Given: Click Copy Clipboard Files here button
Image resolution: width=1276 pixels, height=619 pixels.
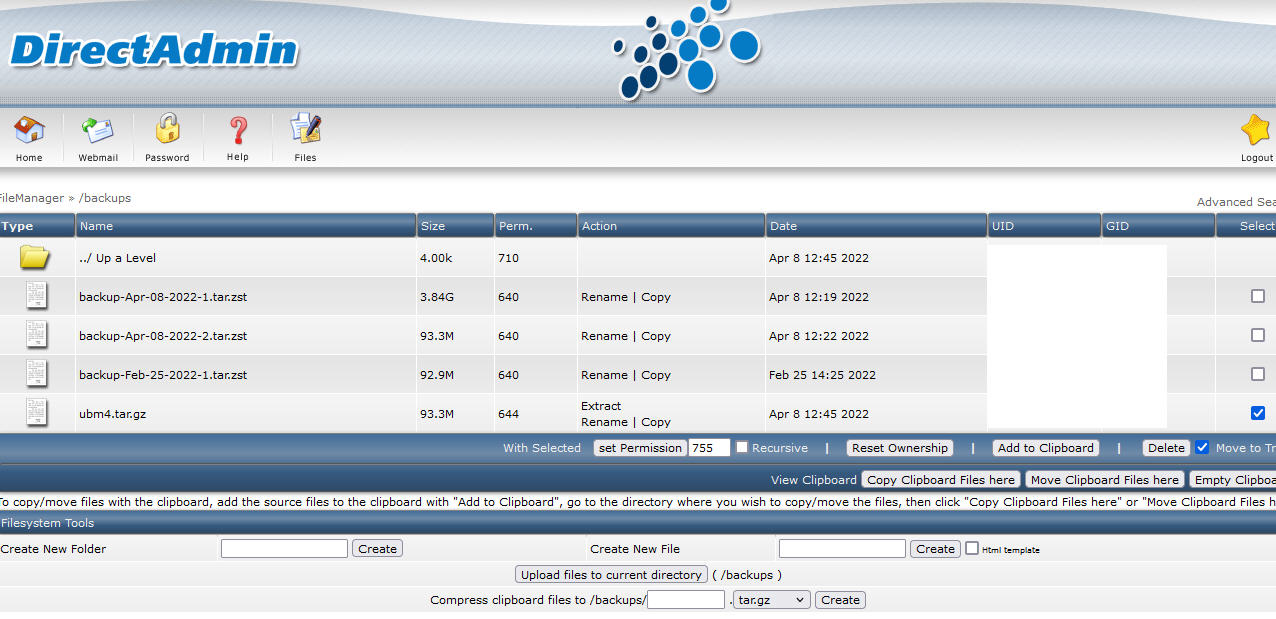Looking at the screenshot, I should pyautogui.click(x=941, y=480).
